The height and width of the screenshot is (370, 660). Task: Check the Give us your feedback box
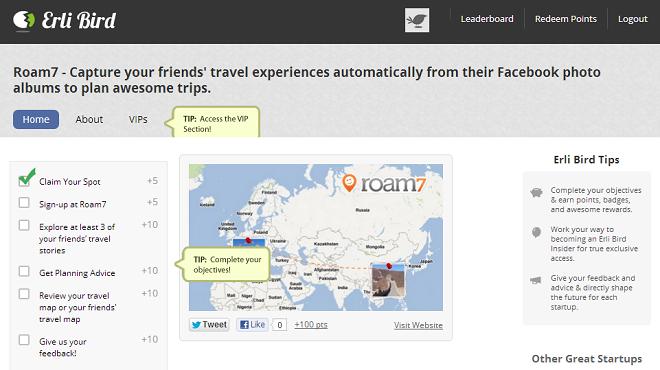click(x=24, y=340)
